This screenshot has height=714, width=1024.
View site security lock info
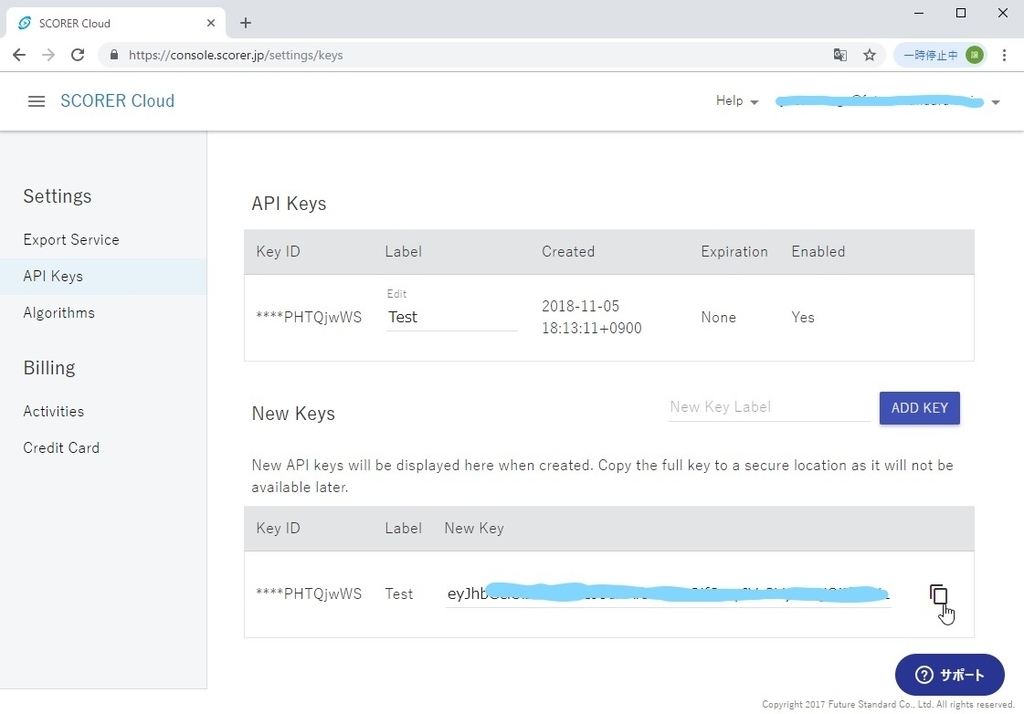(x=114, y=55)
